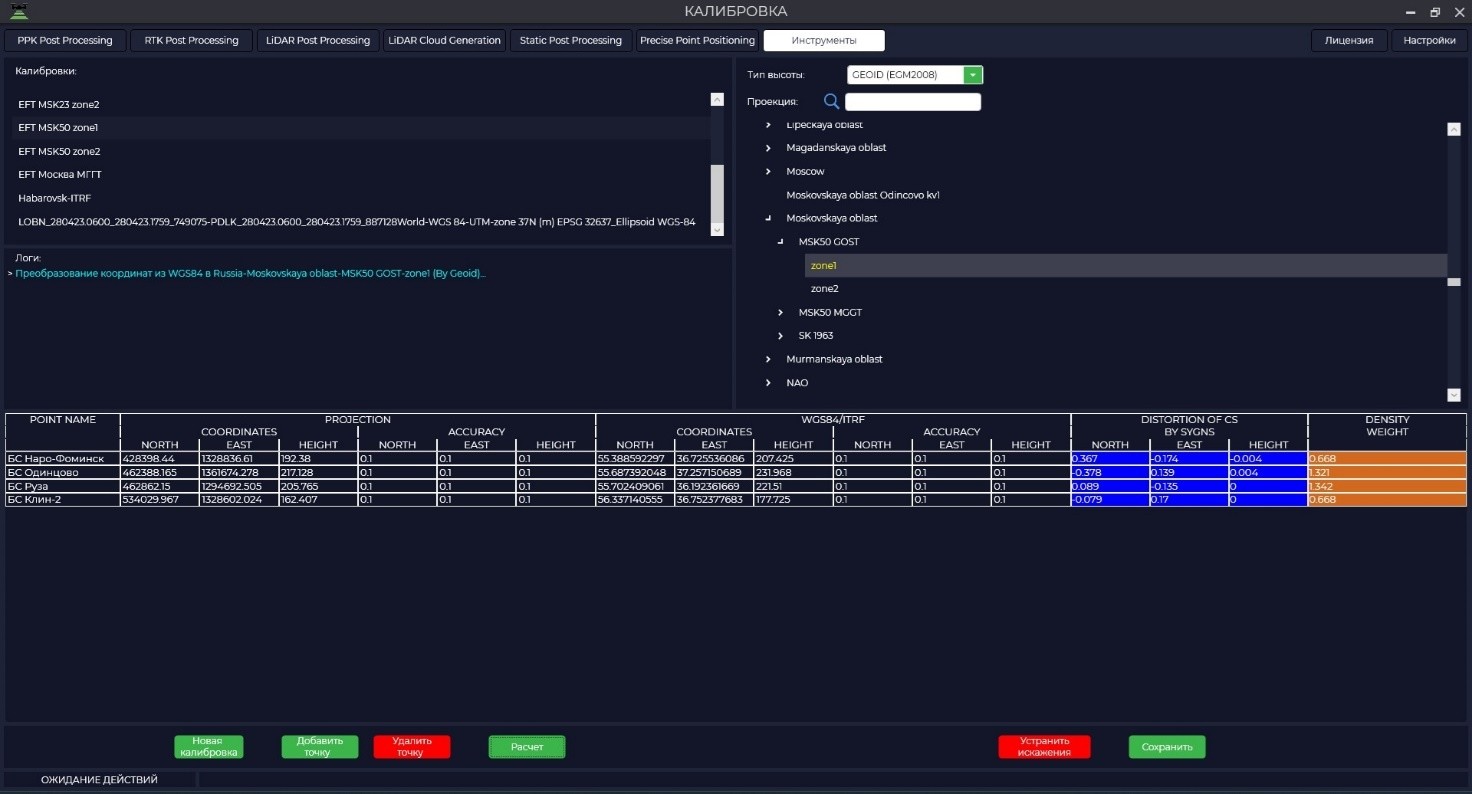Screen dimensions: 1472x794
Task: Expand the MSK50 MGGT node
Action: (781, 313)
